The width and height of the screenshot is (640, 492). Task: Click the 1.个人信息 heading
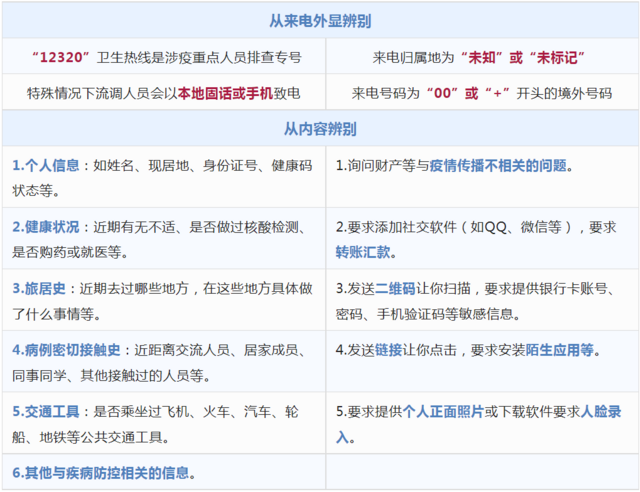pos(45,165)
